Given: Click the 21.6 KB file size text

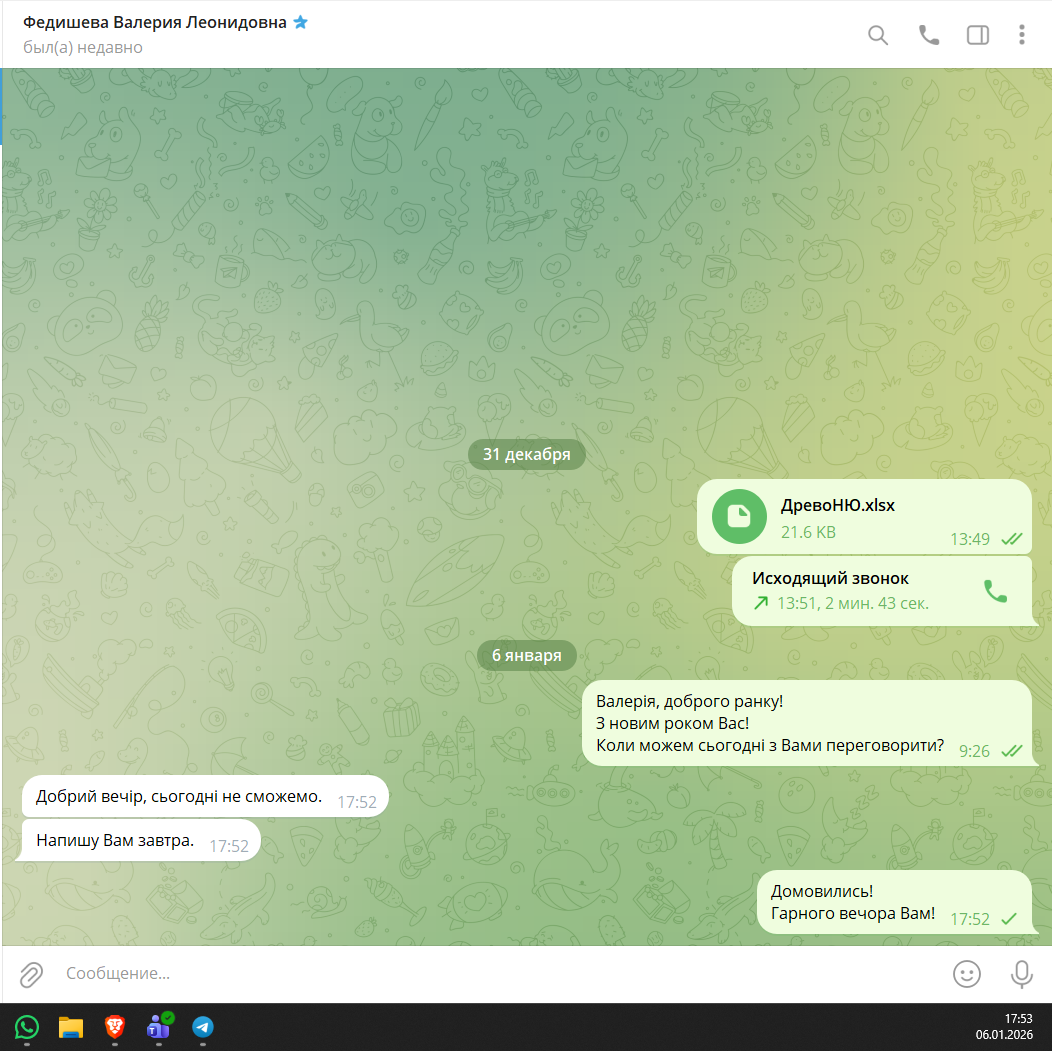Looking at the screenshot, I should (808, 533).
